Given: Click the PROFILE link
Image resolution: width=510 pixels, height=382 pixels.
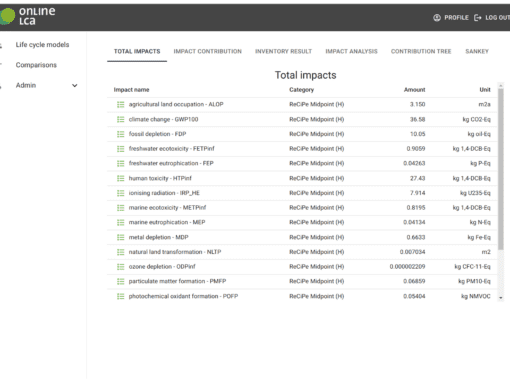Looking at the screenshot, I should (456, 18).
